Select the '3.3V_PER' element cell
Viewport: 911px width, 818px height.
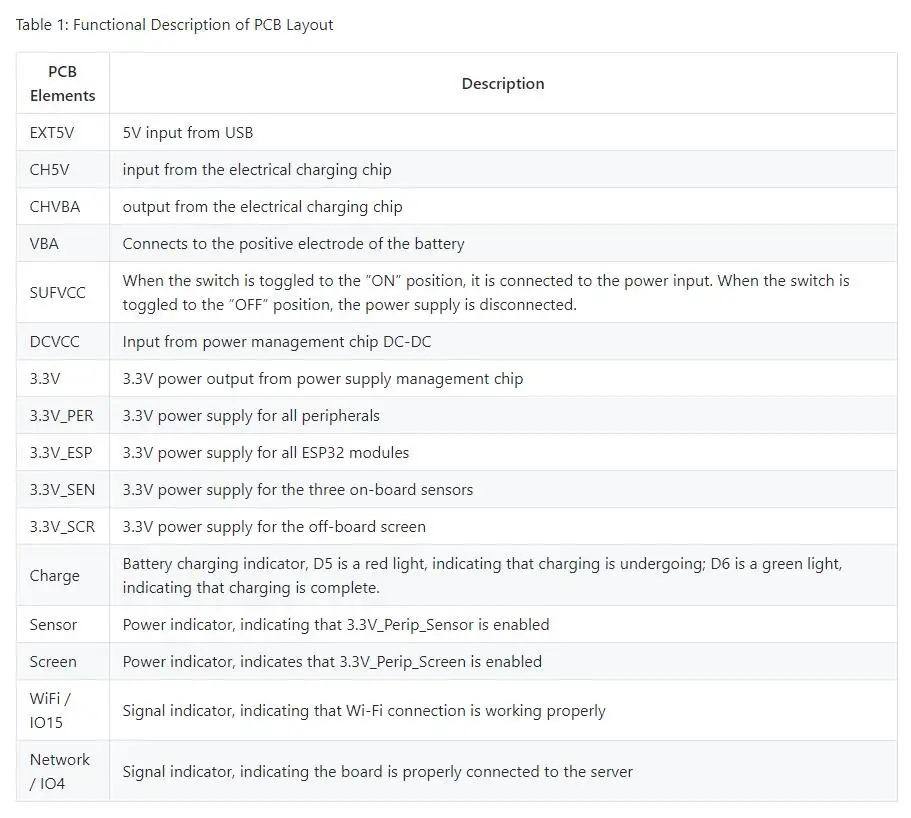tap(63, 415)
